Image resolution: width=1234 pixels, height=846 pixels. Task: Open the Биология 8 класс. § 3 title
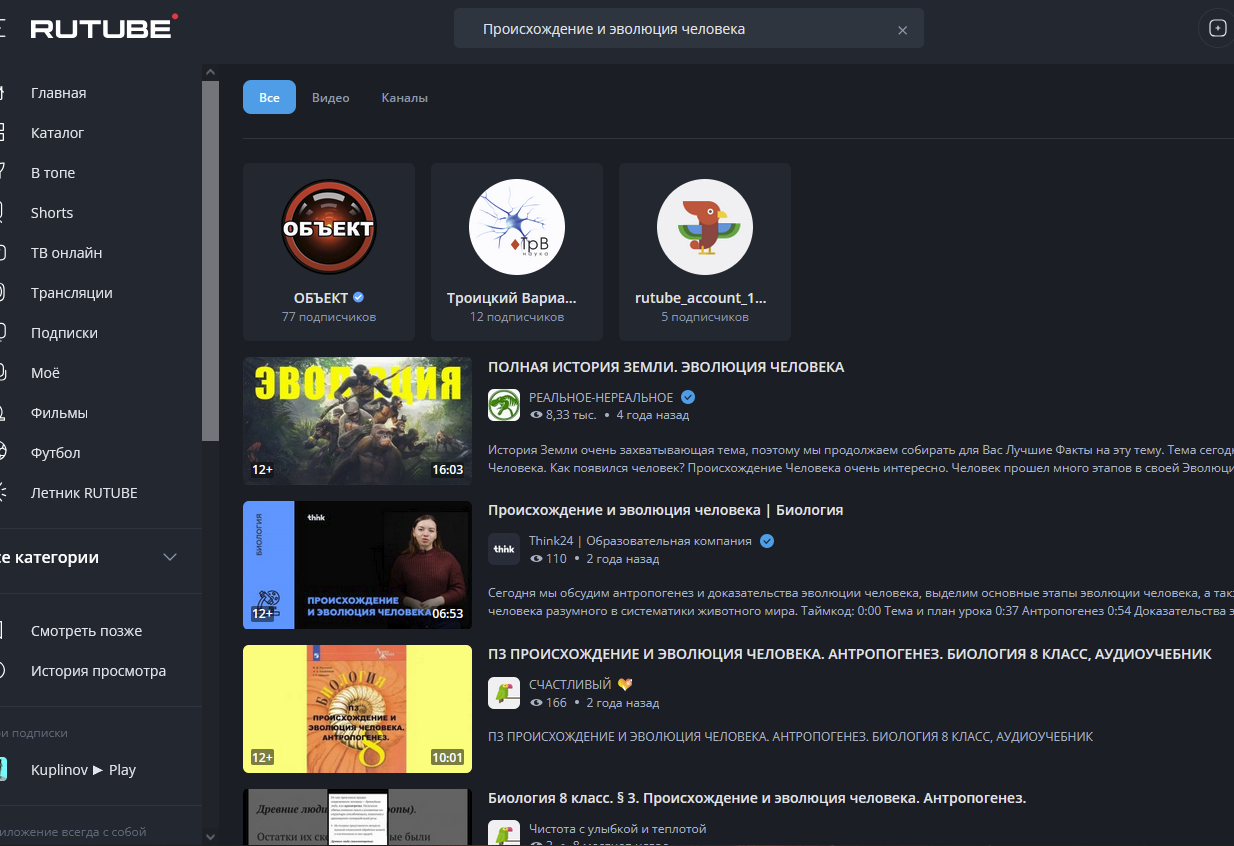point(757,798)
